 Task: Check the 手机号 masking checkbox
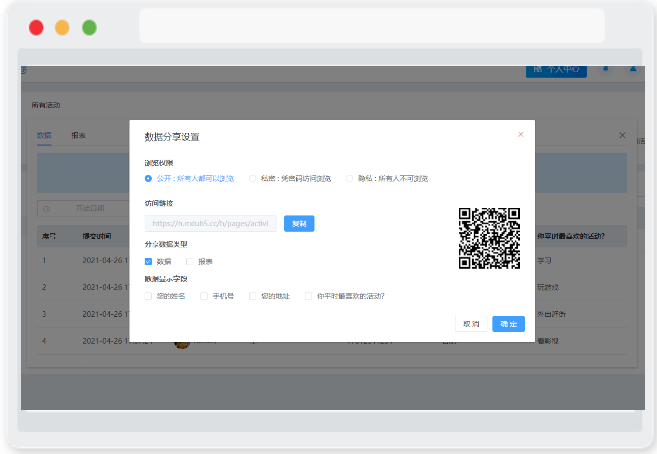(x=204, y=296)
